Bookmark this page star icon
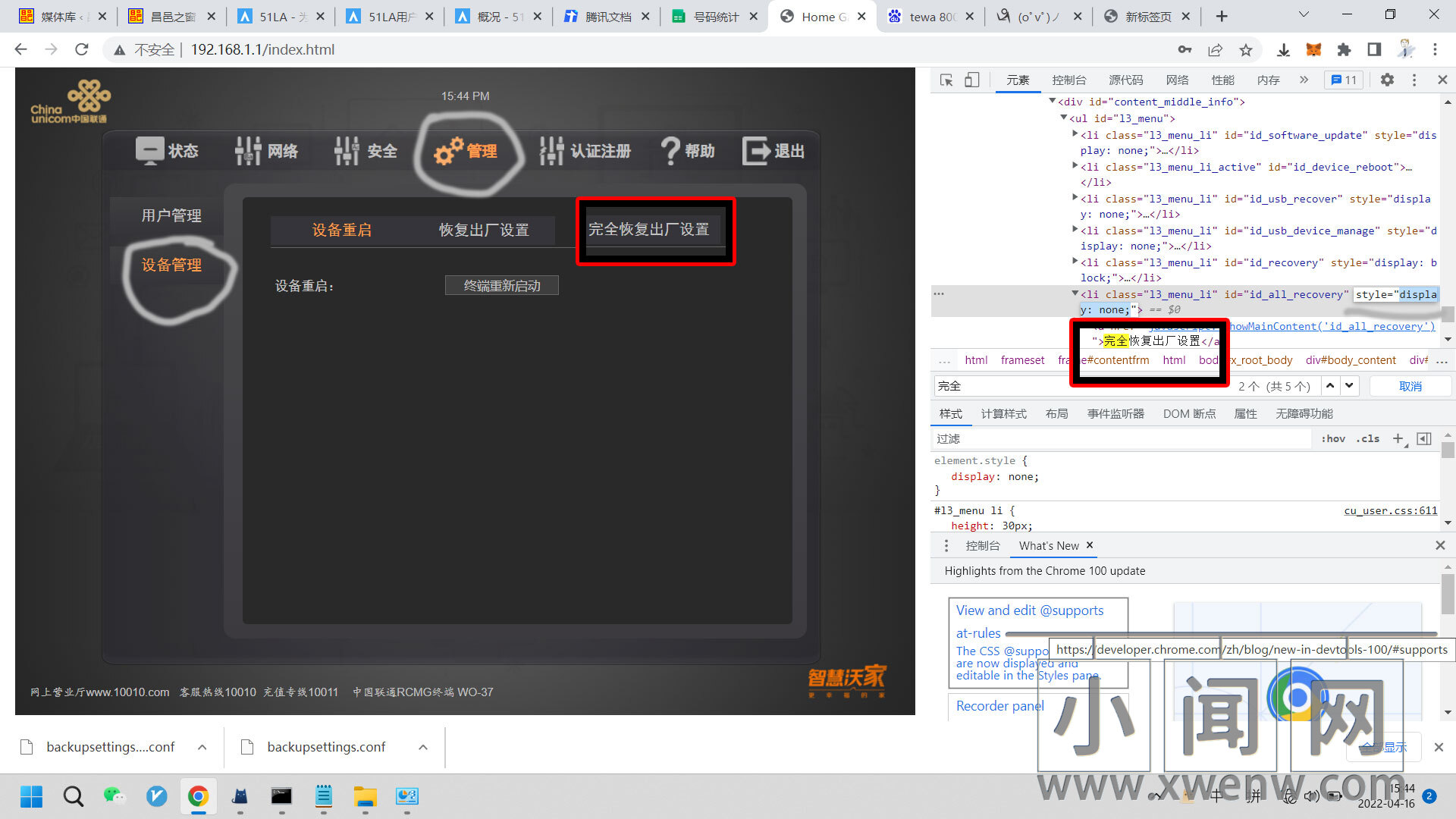This screenshot has width=1456, height=819. (x=1245, y=49)
